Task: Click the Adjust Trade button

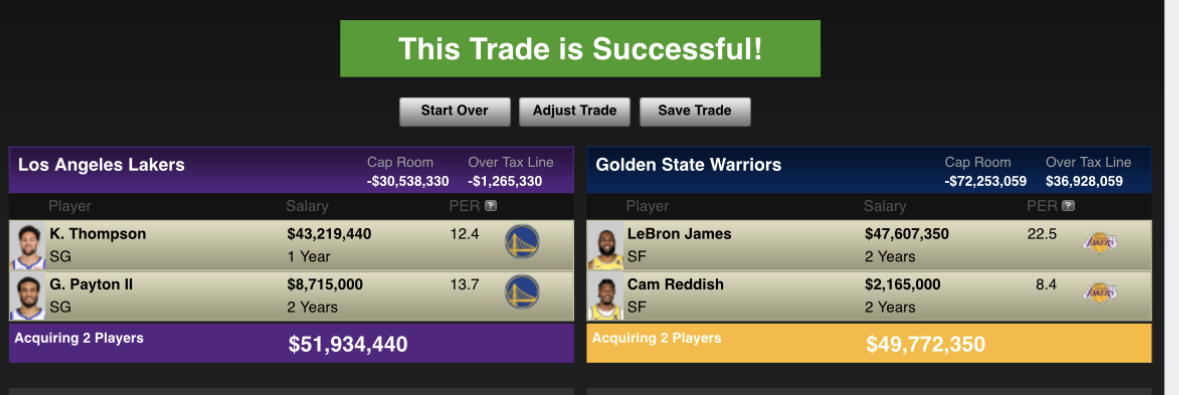Action: pos(574,111)
